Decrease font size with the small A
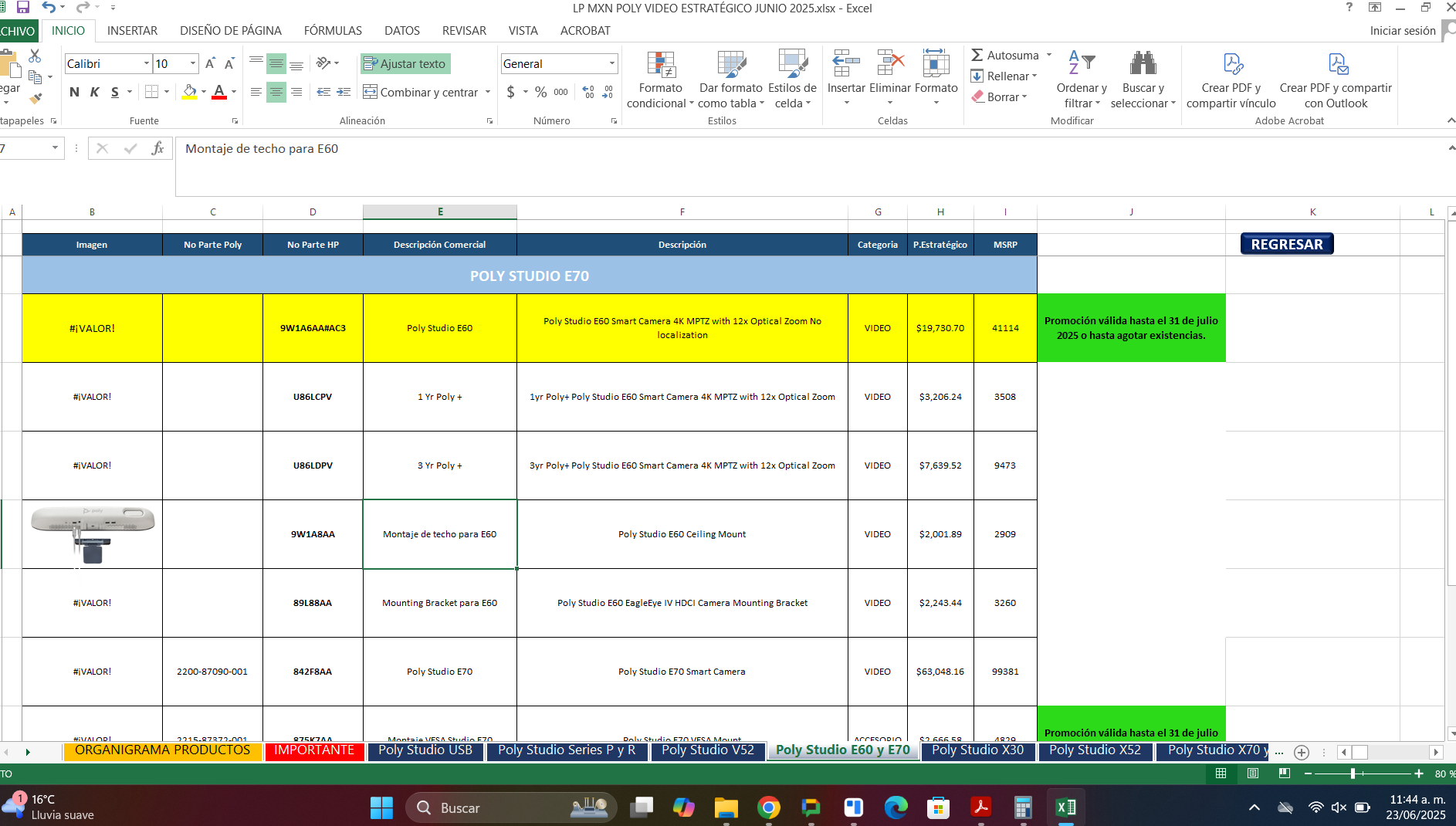 tap(229, 63)
